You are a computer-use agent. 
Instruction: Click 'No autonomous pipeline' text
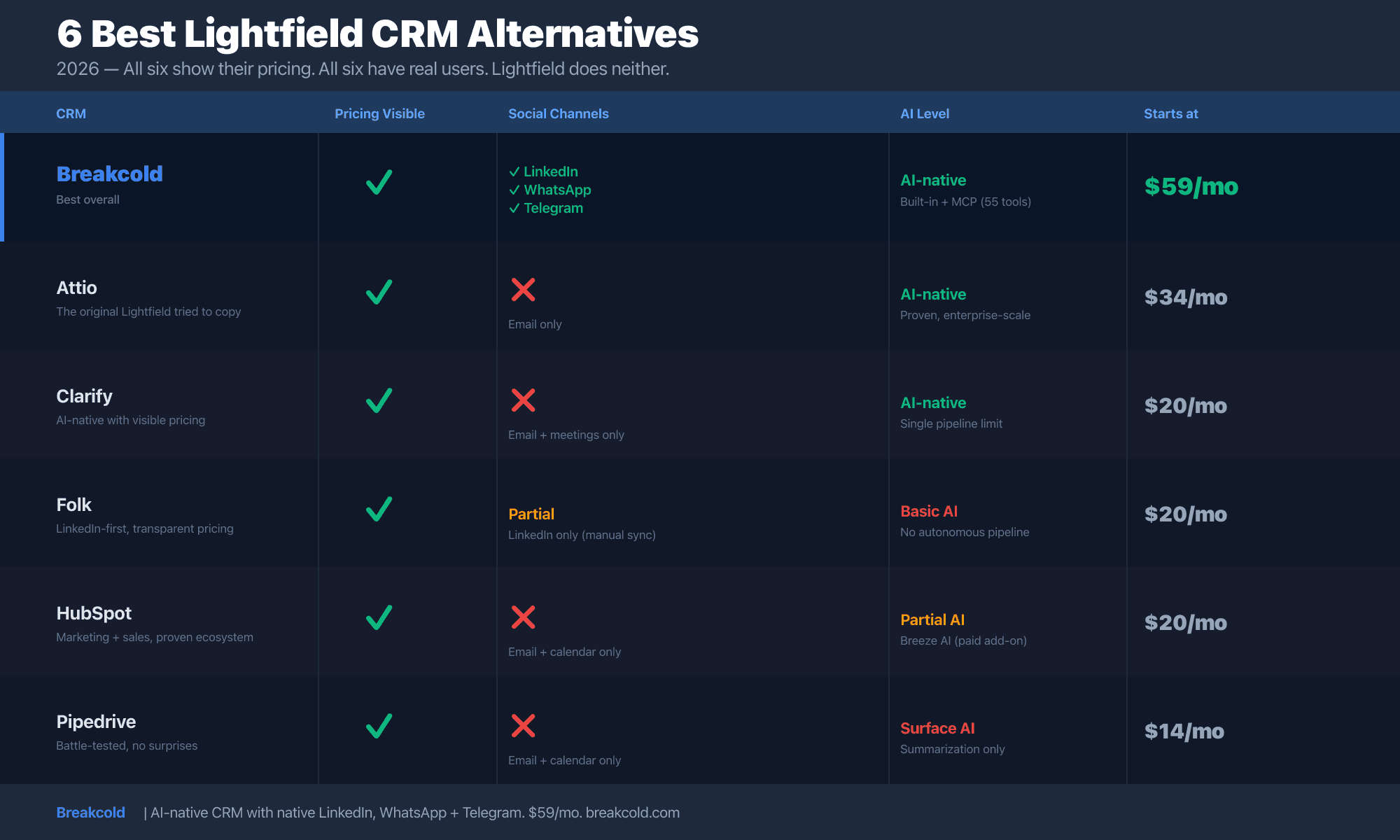pos(965,532)
